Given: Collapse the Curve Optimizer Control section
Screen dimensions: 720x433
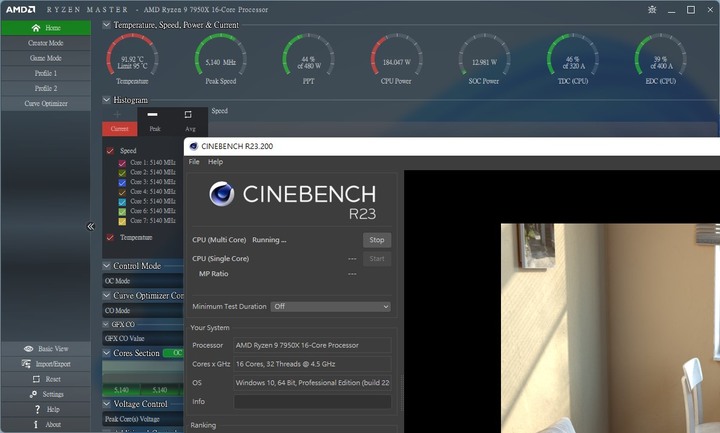Looking at the screenshot, I should (106, 296).
